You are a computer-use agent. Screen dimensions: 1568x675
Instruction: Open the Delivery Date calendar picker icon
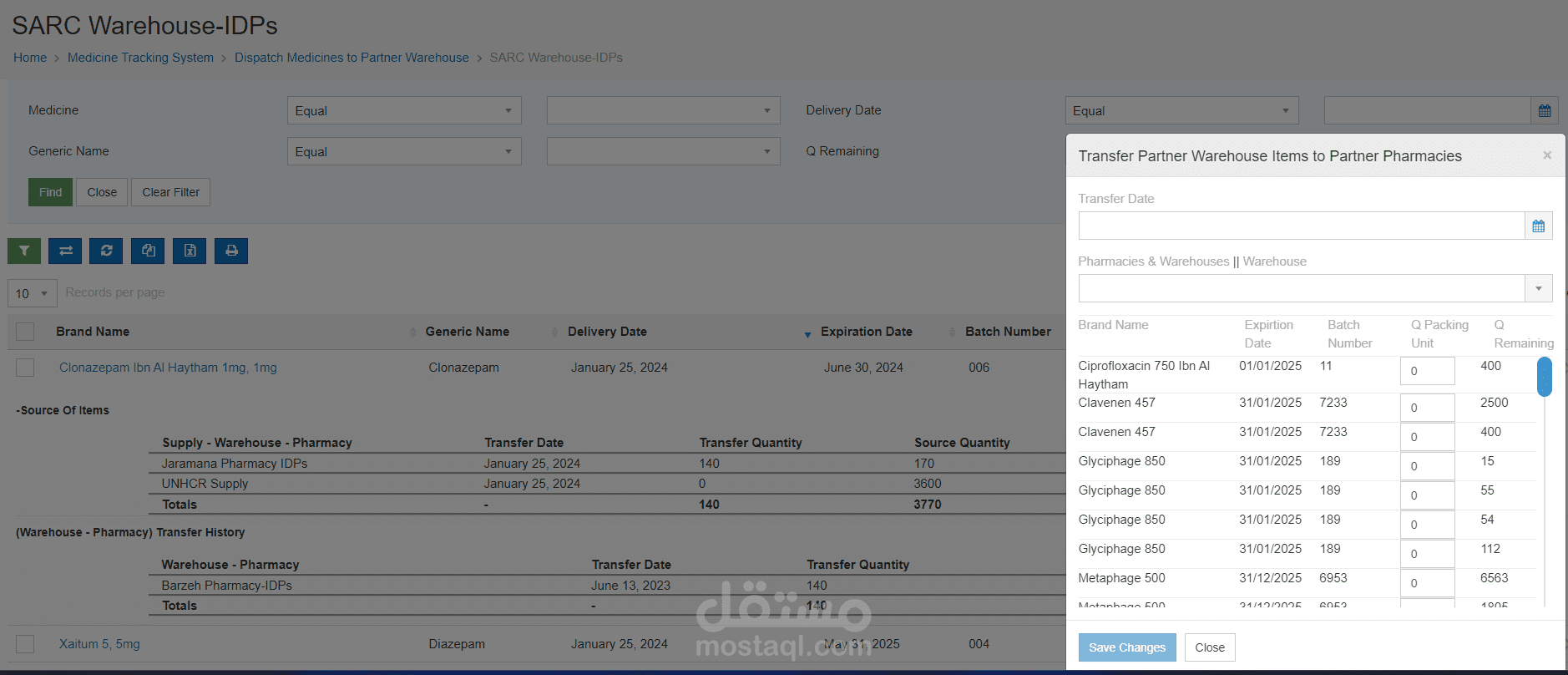pos(1545,110)
